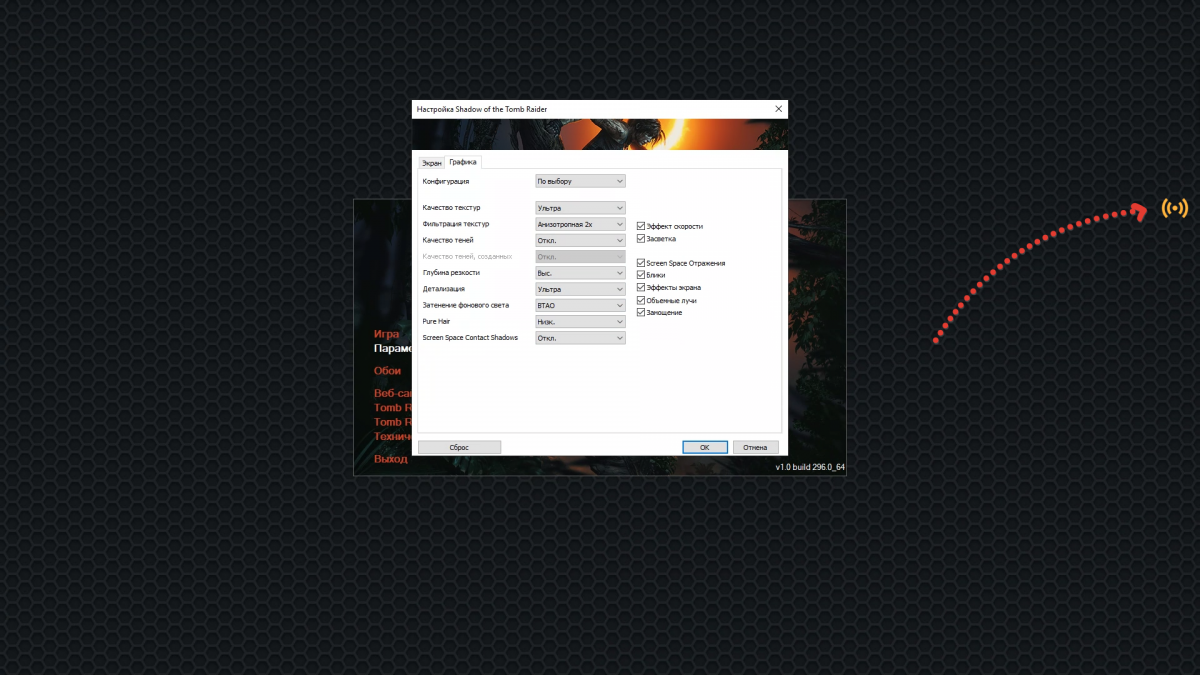Confirm settings with the OK button
Image resolution: width=1200 pixels, height=675 pixels.
point(704,447)
